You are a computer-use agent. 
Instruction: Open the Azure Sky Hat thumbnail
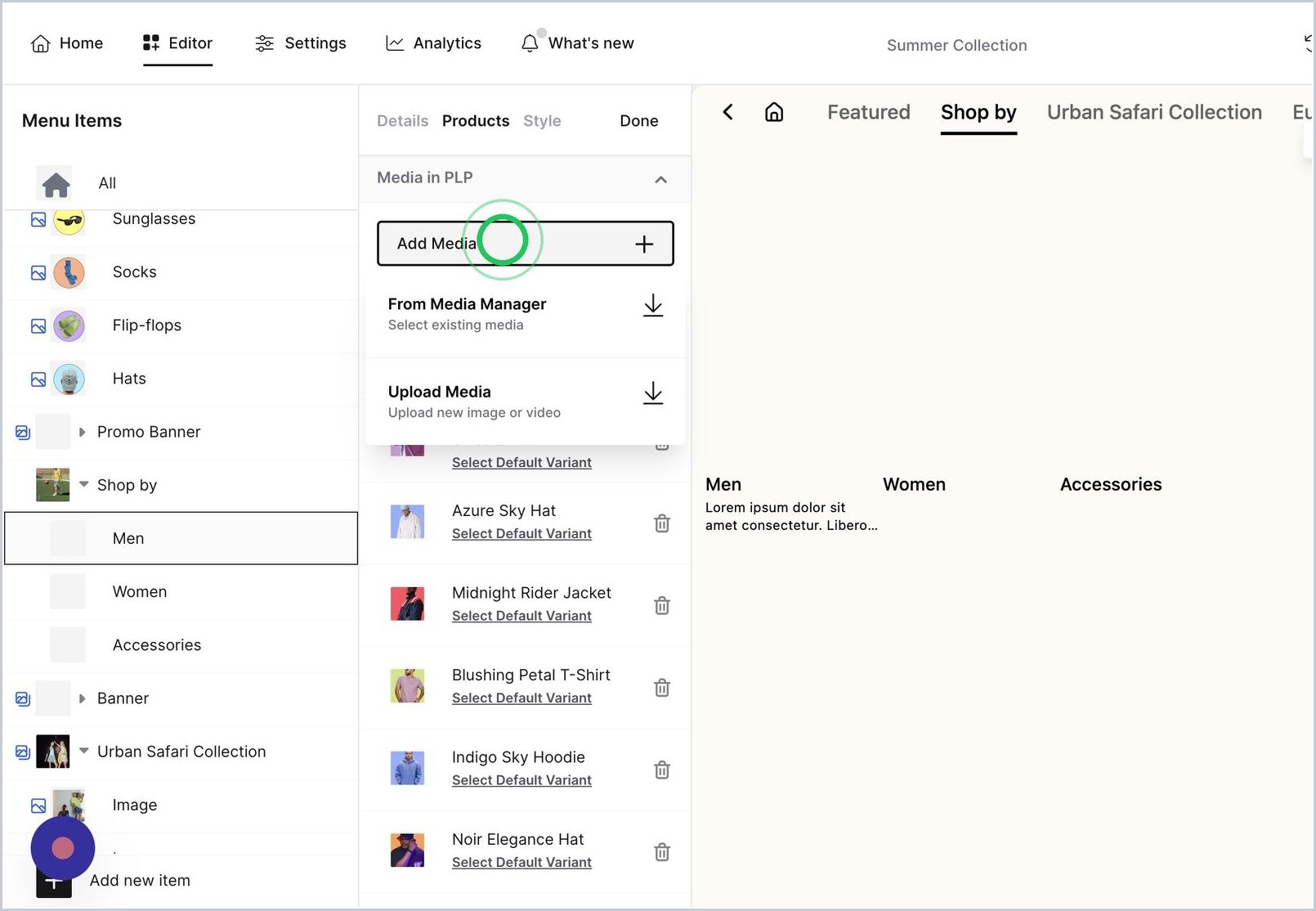(407, 522)
